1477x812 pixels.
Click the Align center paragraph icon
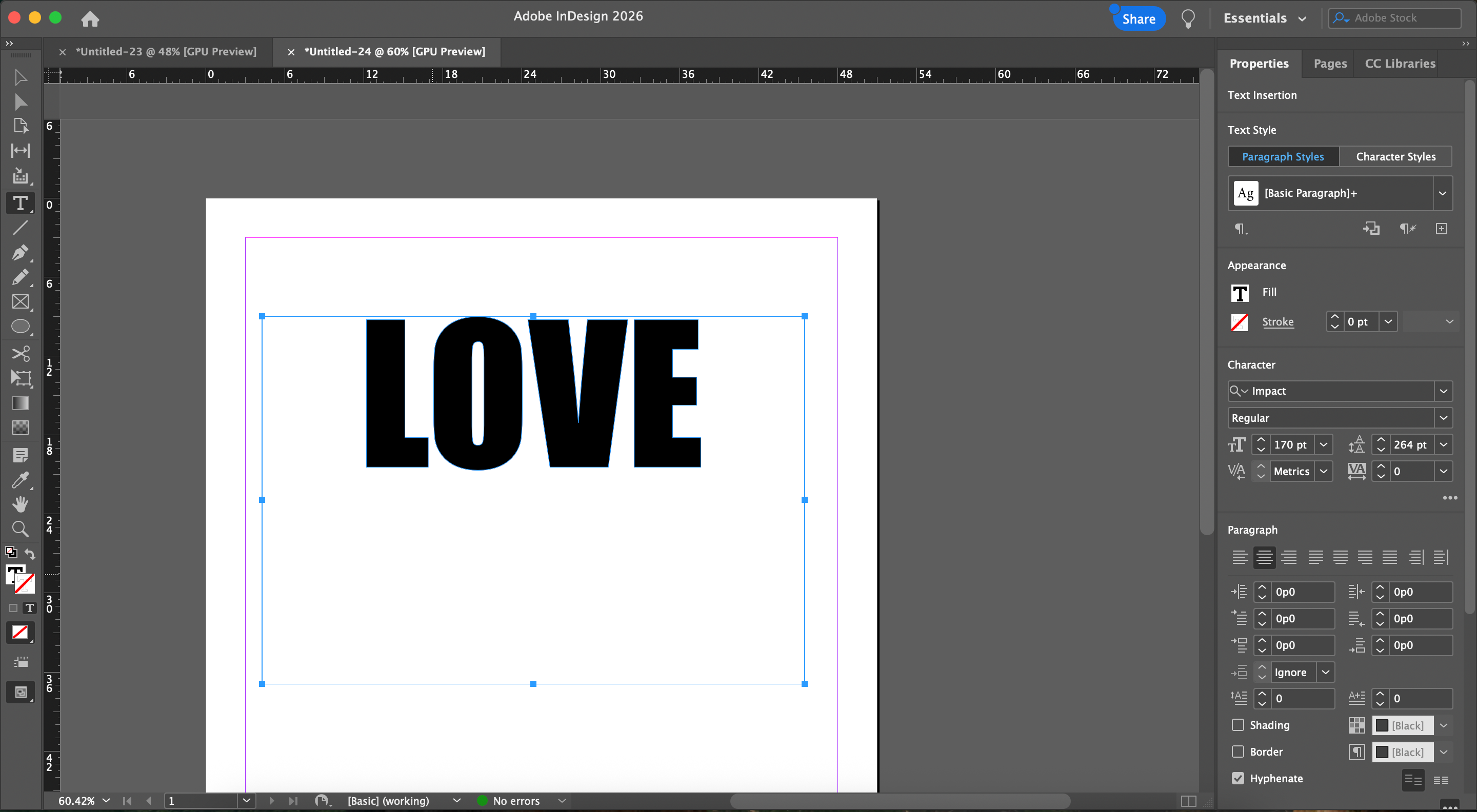point(1264,557)
